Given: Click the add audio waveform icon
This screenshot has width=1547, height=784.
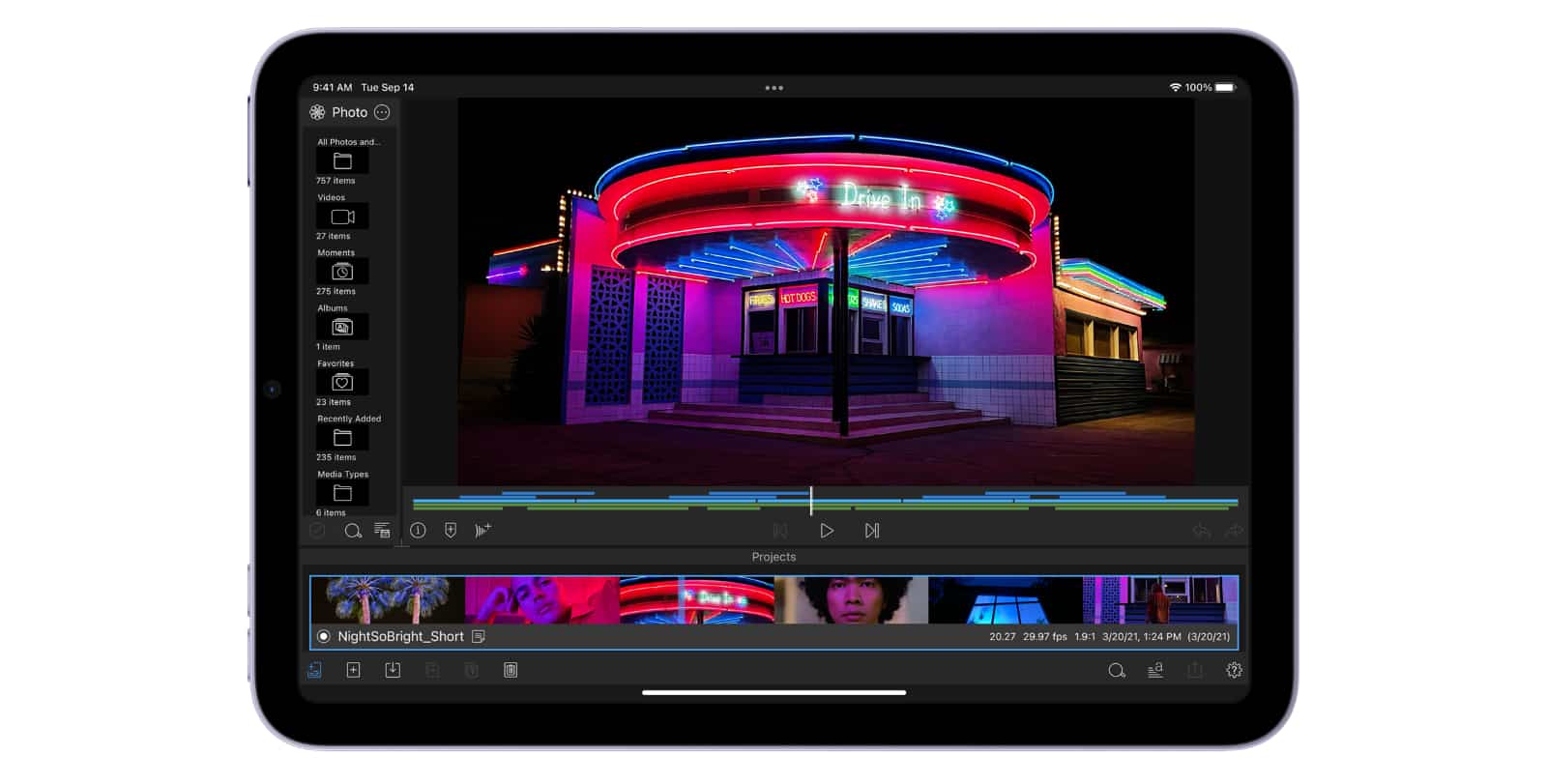Looking at the screenshot, I should (483, 531).
